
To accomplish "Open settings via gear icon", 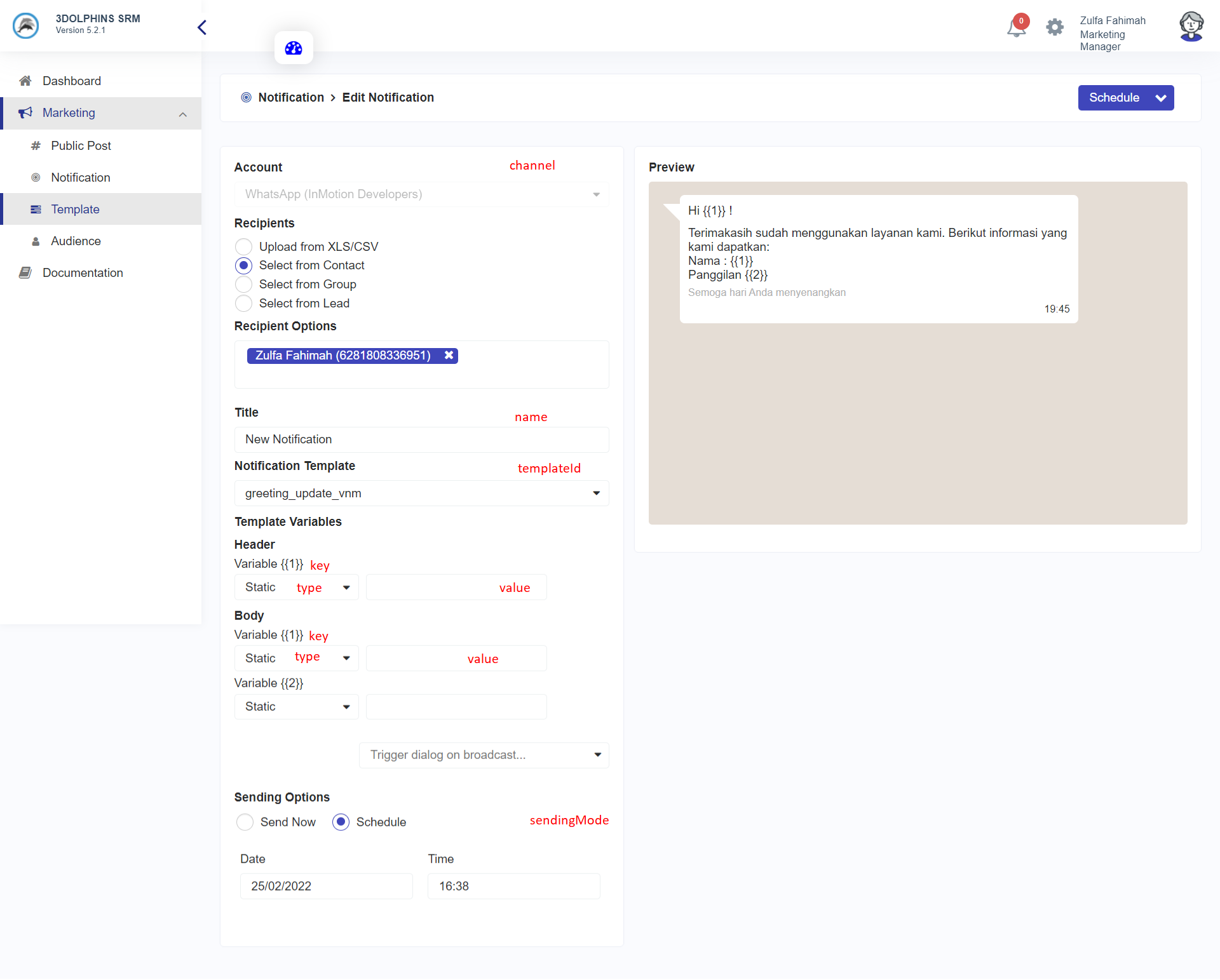I will [x=1055, y=27].
